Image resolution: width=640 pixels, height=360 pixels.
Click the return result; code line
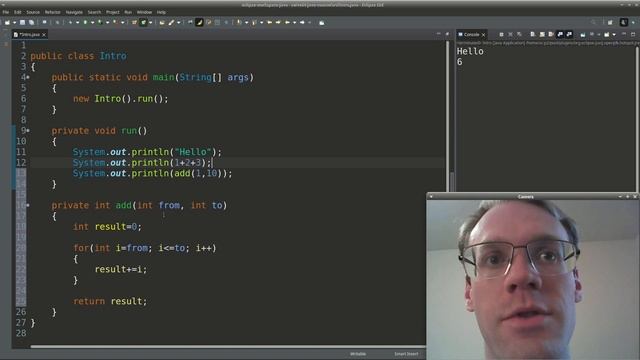tap(110, 301)
